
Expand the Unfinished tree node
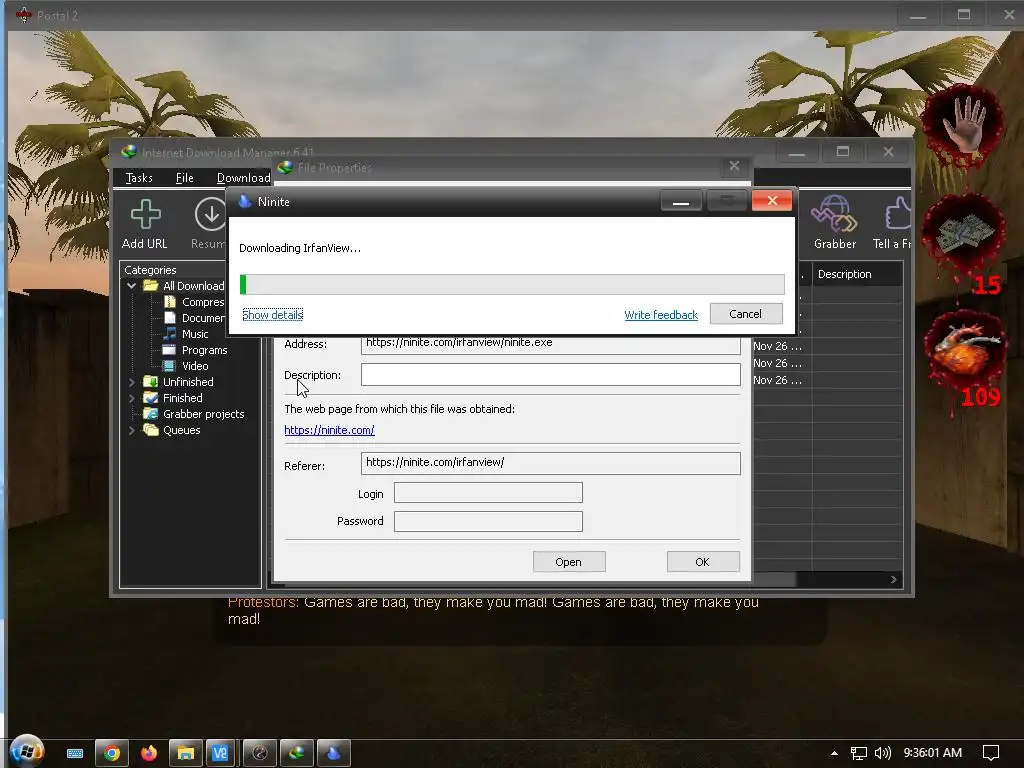pos(131,382)
